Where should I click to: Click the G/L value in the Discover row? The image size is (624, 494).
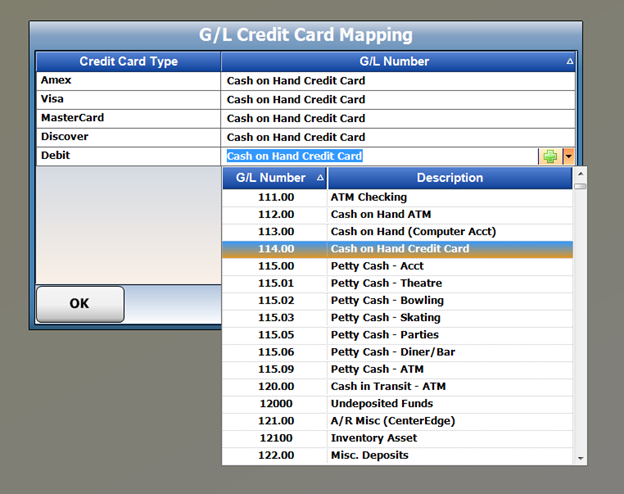coord(398,137)
